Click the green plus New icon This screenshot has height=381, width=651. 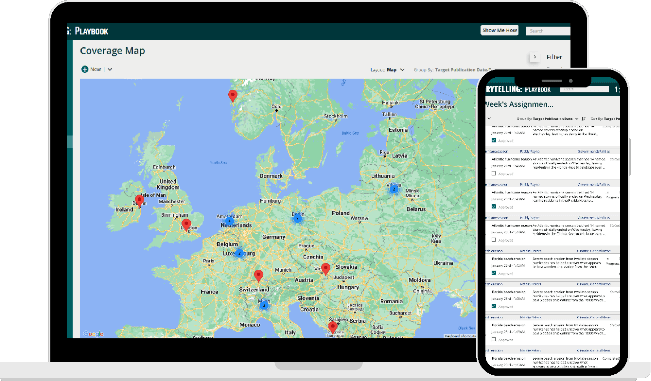point(85,69)
